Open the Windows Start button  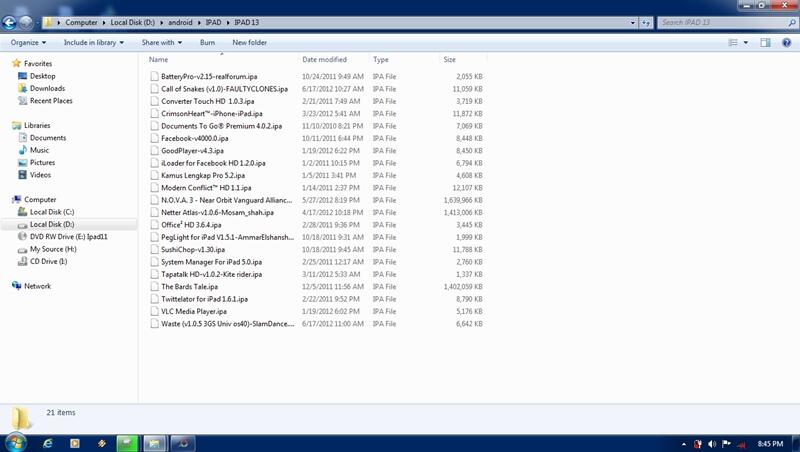click(x=16, y=443)
